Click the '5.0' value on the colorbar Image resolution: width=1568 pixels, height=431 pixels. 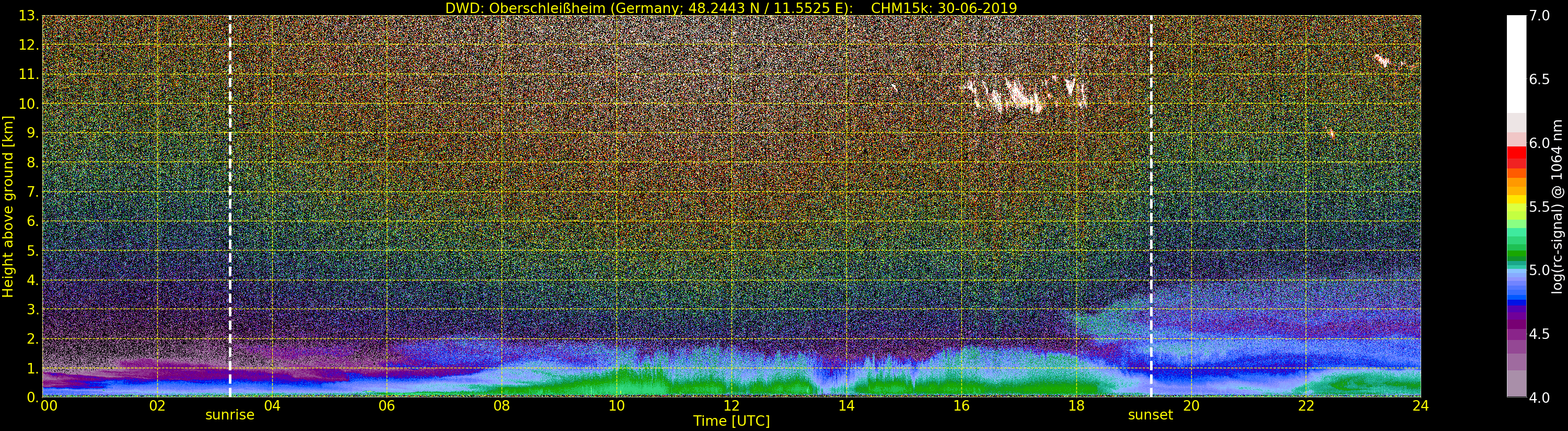coord(1539,270)
